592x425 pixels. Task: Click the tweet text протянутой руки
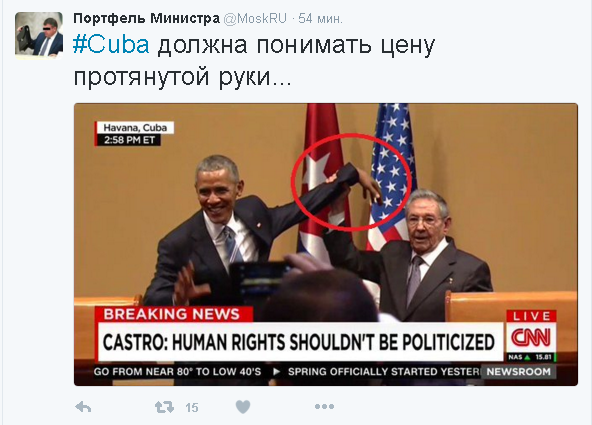pos(182,77)
